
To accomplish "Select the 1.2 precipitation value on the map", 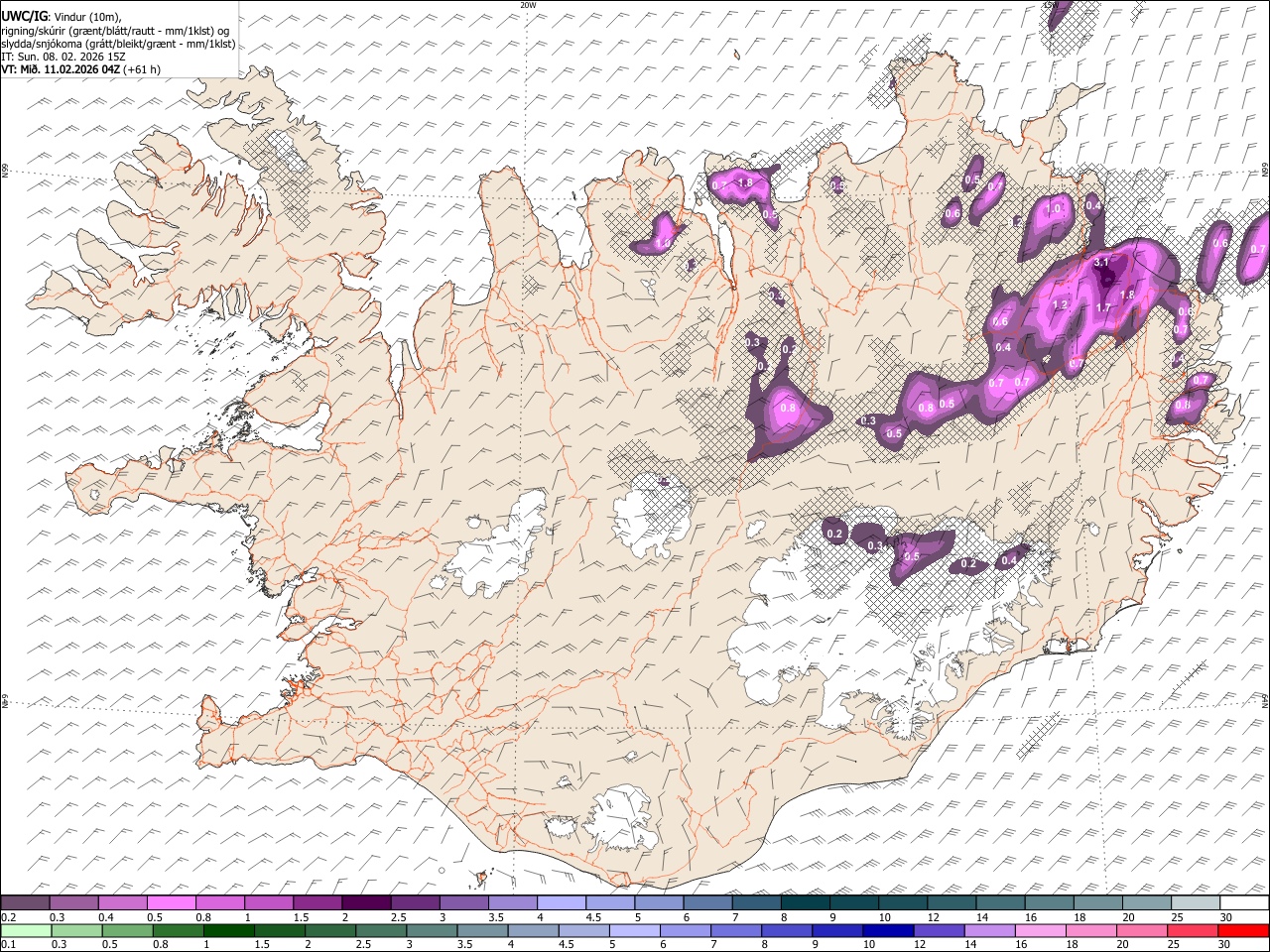I will (x=1059, y=304).
